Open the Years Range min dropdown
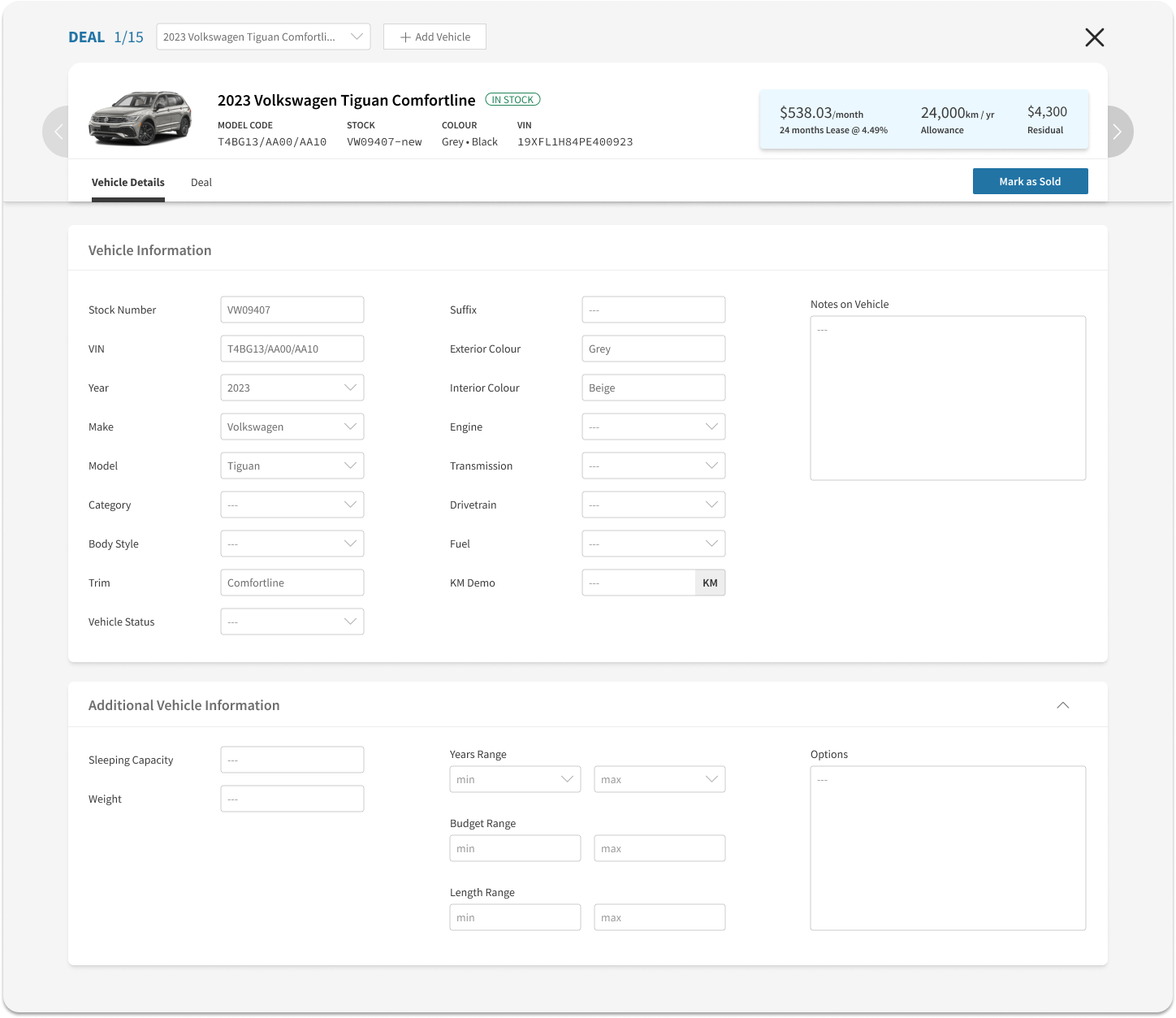This screenshot has height=1018, width=1176. (x=515, y=779)
